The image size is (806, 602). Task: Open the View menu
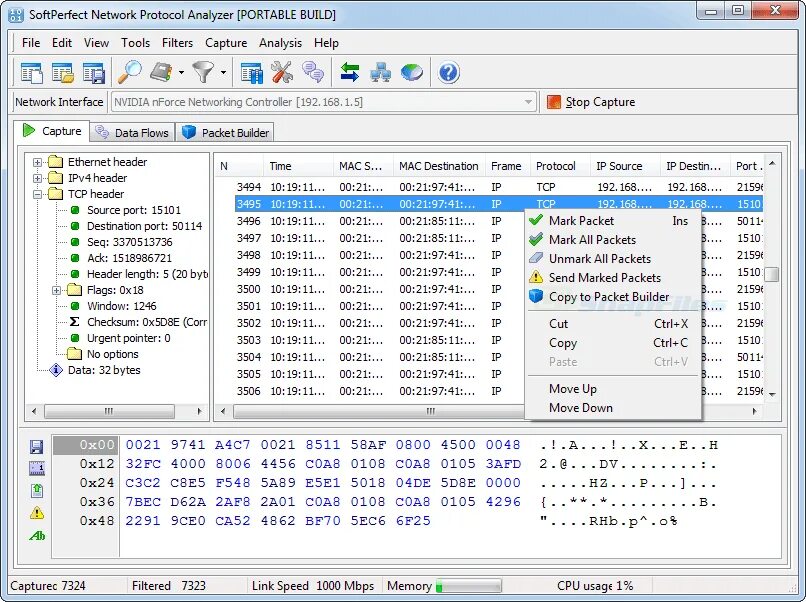pos(96,43)
